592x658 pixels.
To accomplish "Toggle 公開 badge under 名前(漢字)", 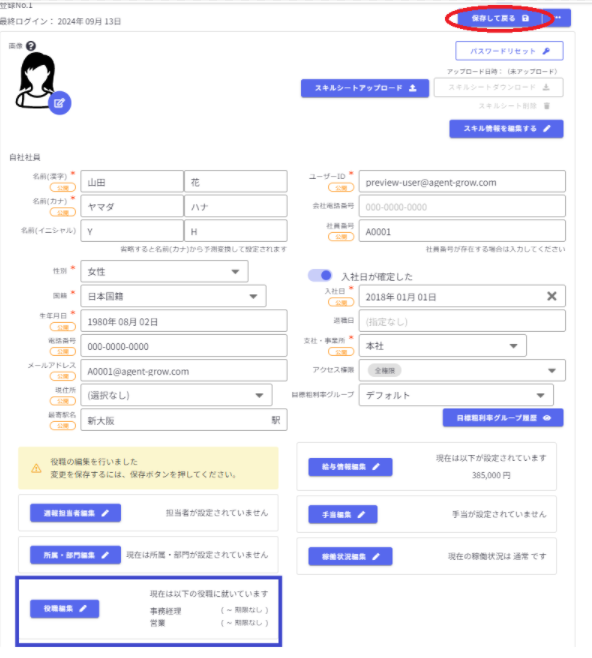I will 63,187.
